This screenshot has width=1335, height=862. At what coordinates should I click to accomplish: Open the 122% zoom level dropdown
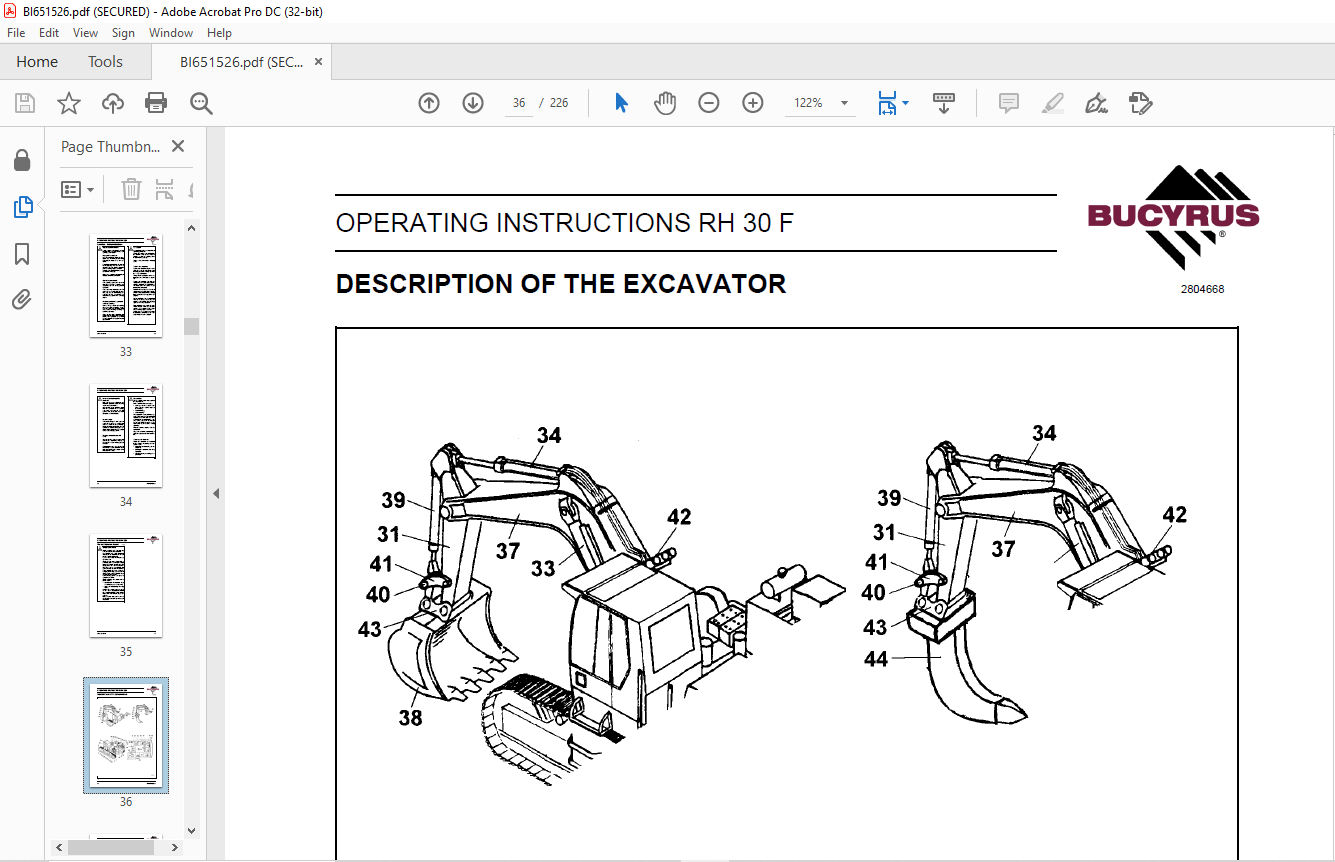844,103
